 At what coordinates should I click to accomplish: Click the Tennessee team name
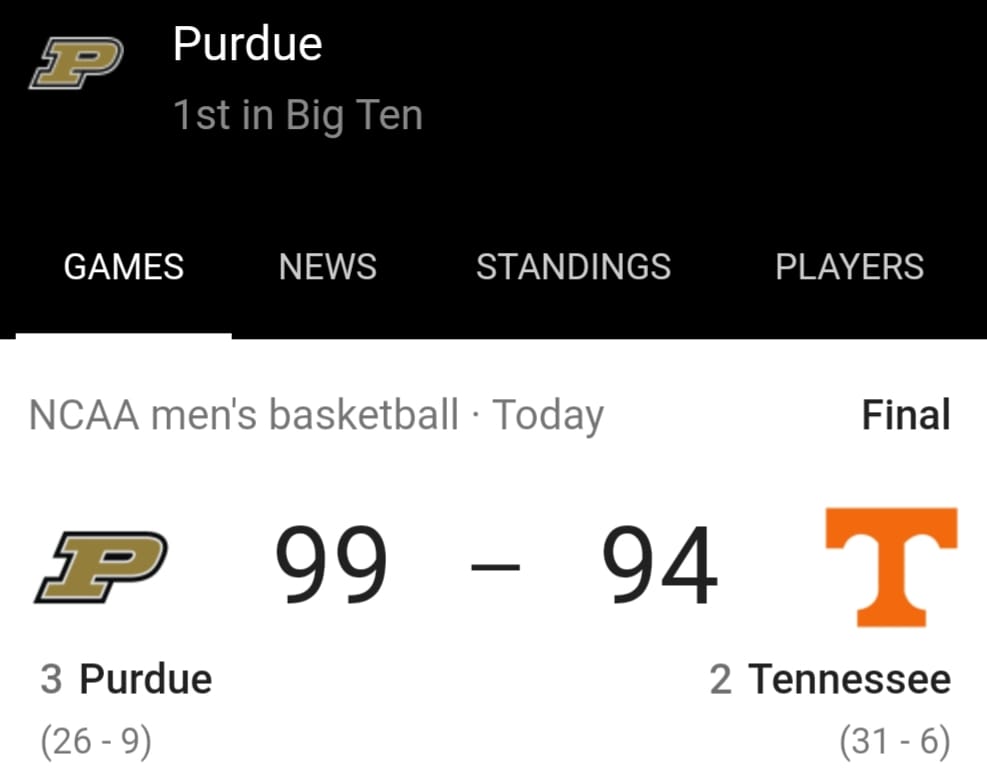849,679
